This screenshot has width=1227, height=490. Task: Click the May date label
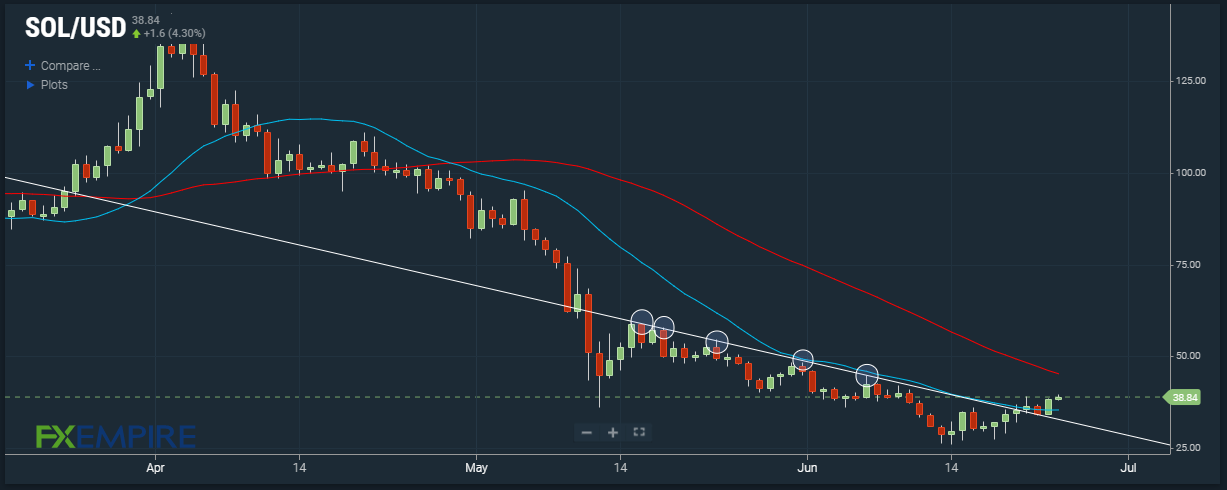(475, 466)
